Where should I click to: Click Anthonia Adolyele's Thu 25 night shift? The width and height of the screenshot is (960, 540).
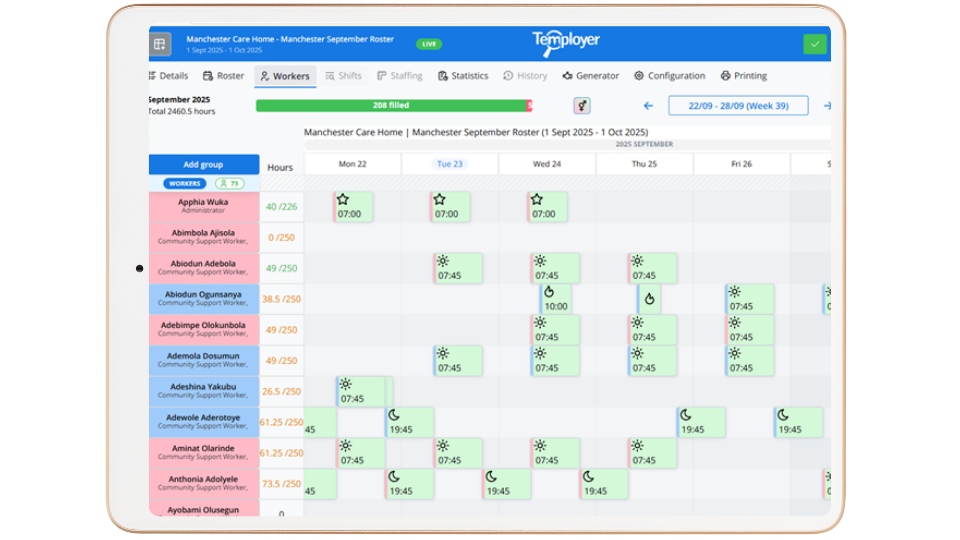604,484
